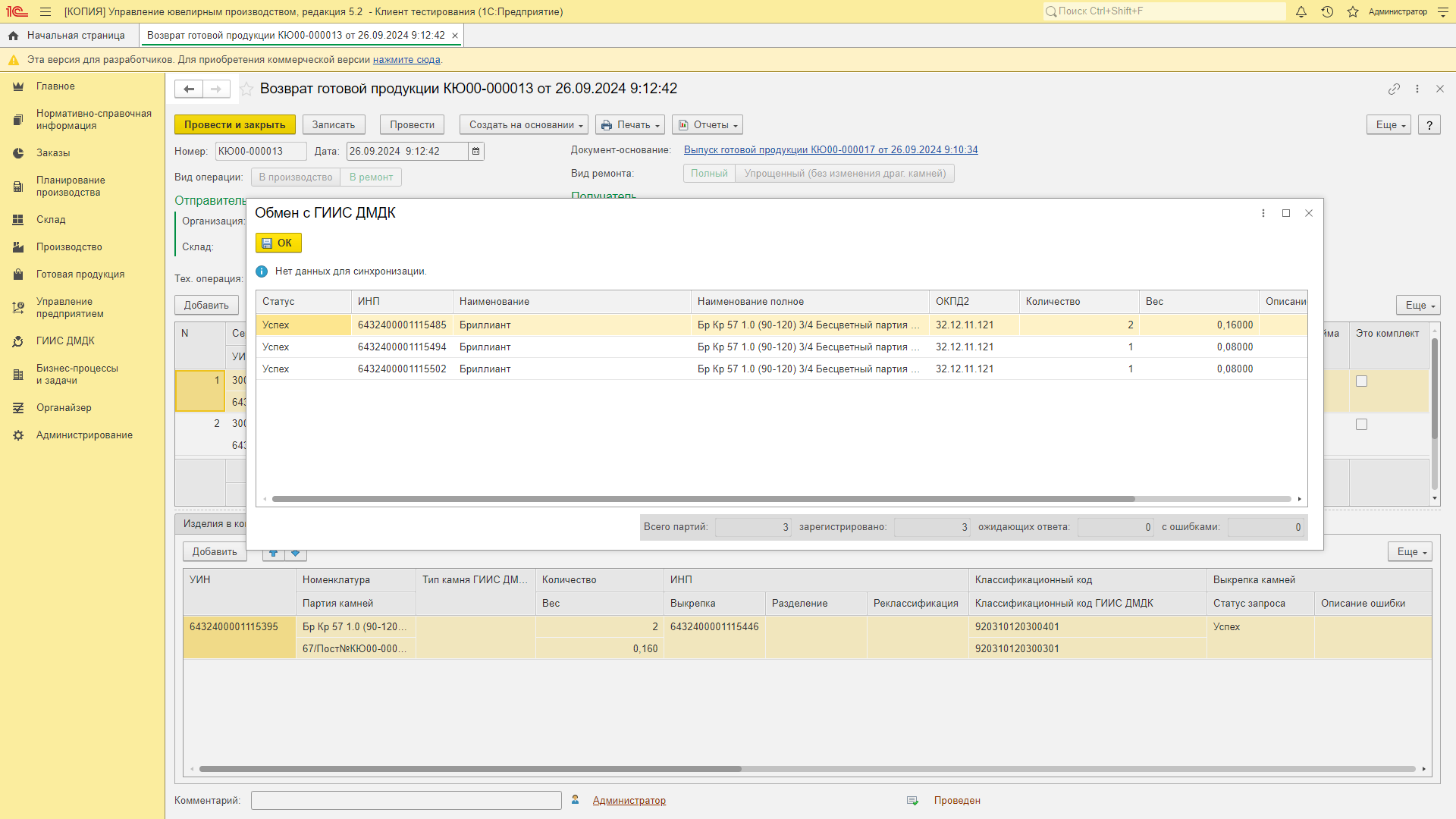The width and height of the screenshot is (1456, 819).
Task: Select the В производство operation toggle
Action: (296, 177)
